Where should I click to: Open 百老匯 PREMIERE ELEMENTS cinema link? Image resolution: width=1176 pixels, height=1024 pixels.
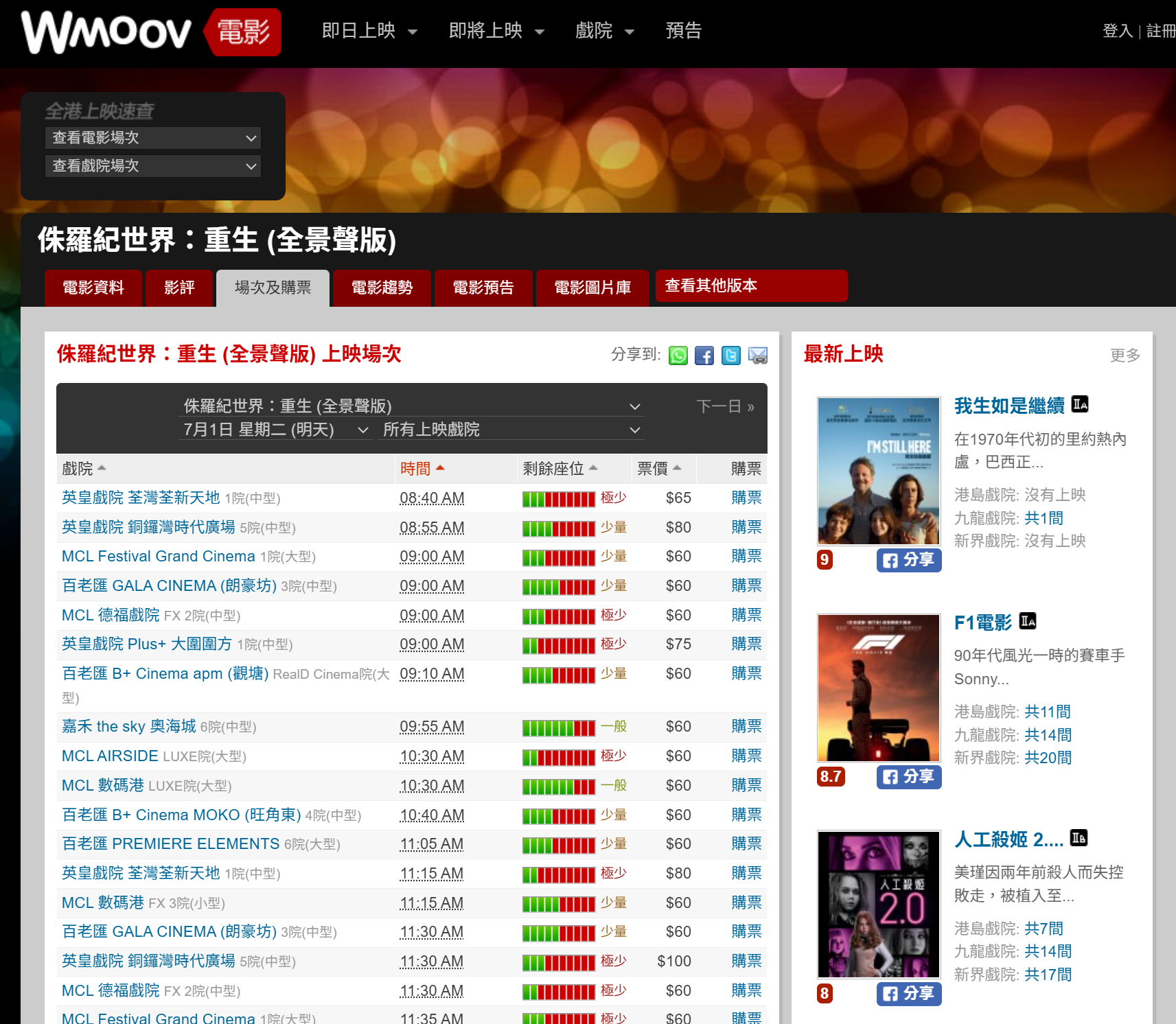pyautogui.click(x=171, y=843)
